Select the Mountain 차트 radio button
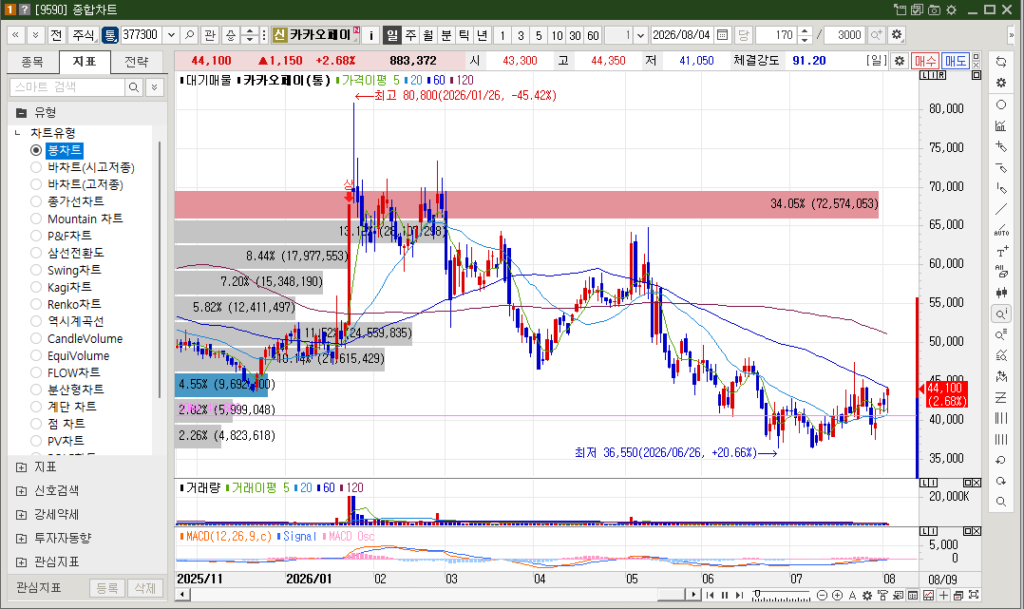 coord(36,219)
